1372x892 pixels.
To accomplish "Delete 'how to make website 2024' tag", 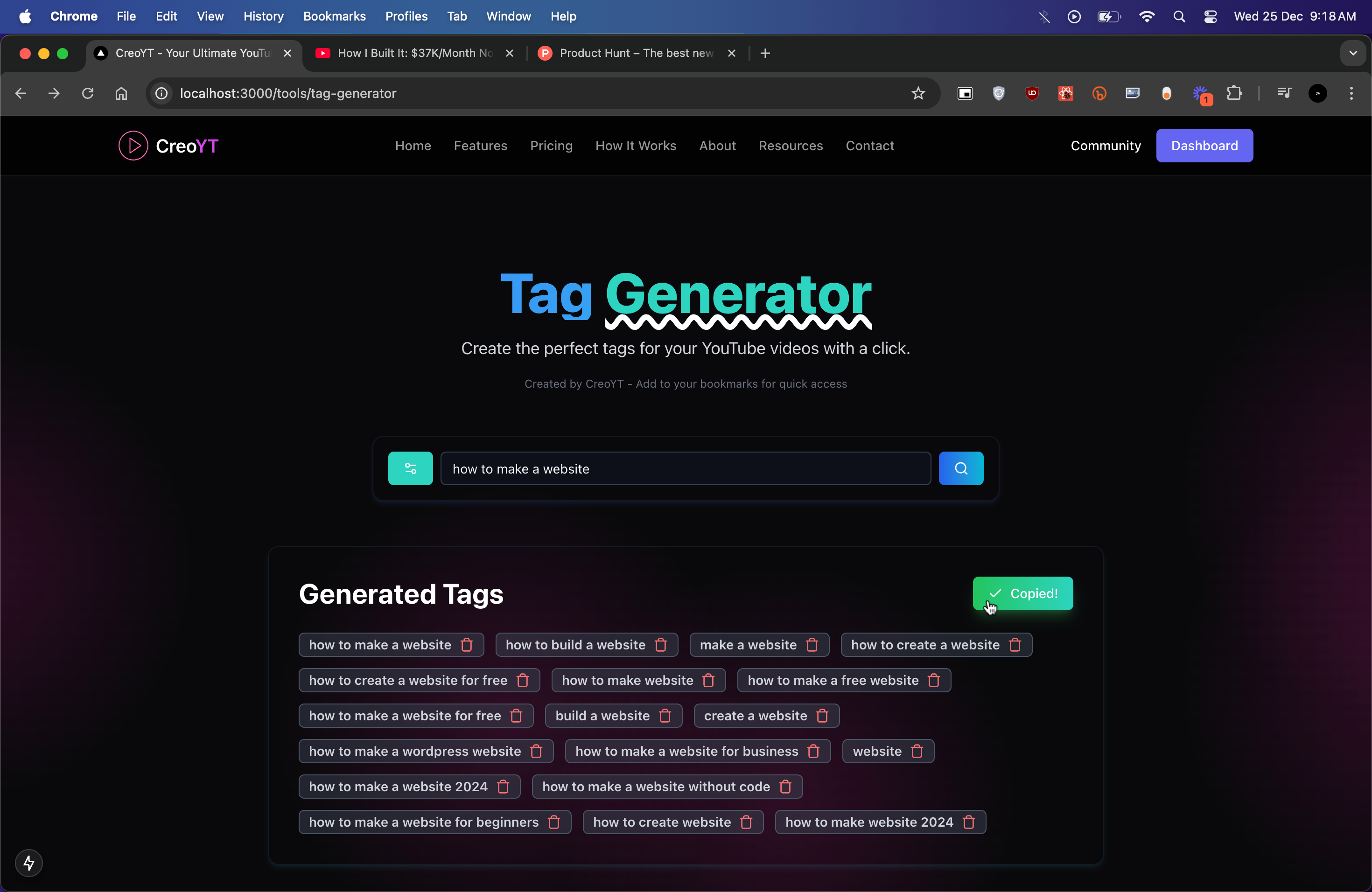I will pyautogui.click(x=969, y=822).
